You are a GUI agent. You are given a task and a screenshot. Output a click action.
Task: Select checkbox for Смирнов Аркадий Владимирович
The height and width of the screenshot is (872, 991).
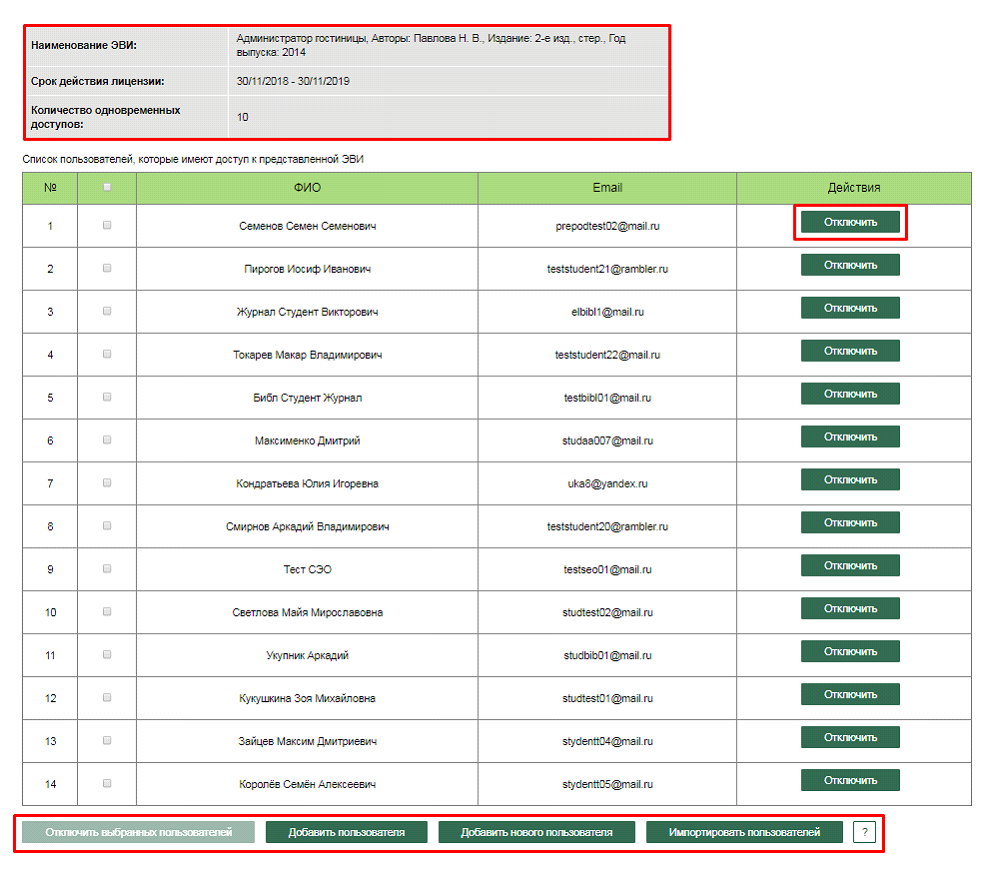(107, 526)
